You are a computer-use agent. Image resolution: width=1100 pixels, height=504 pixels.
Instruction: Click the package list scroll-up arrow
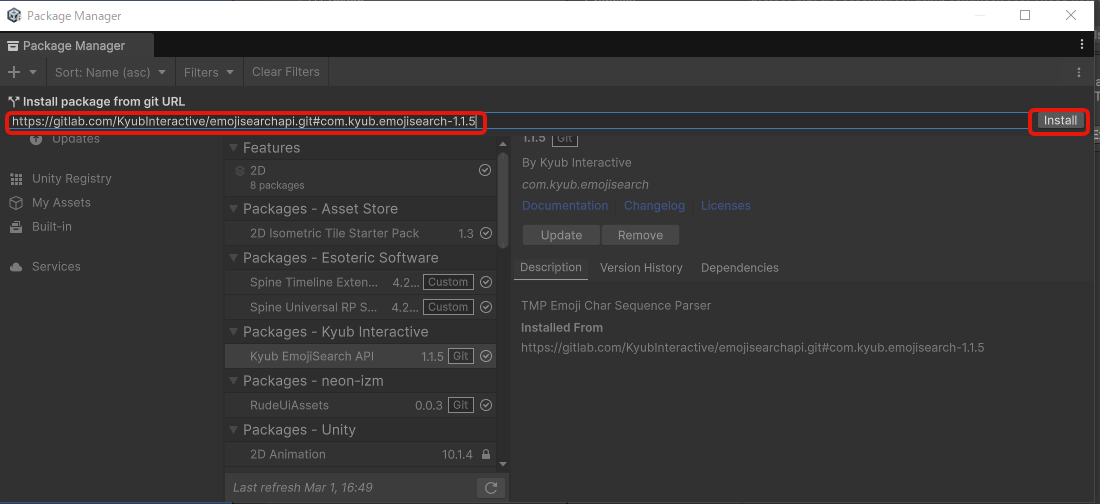(x=502, y=143)
